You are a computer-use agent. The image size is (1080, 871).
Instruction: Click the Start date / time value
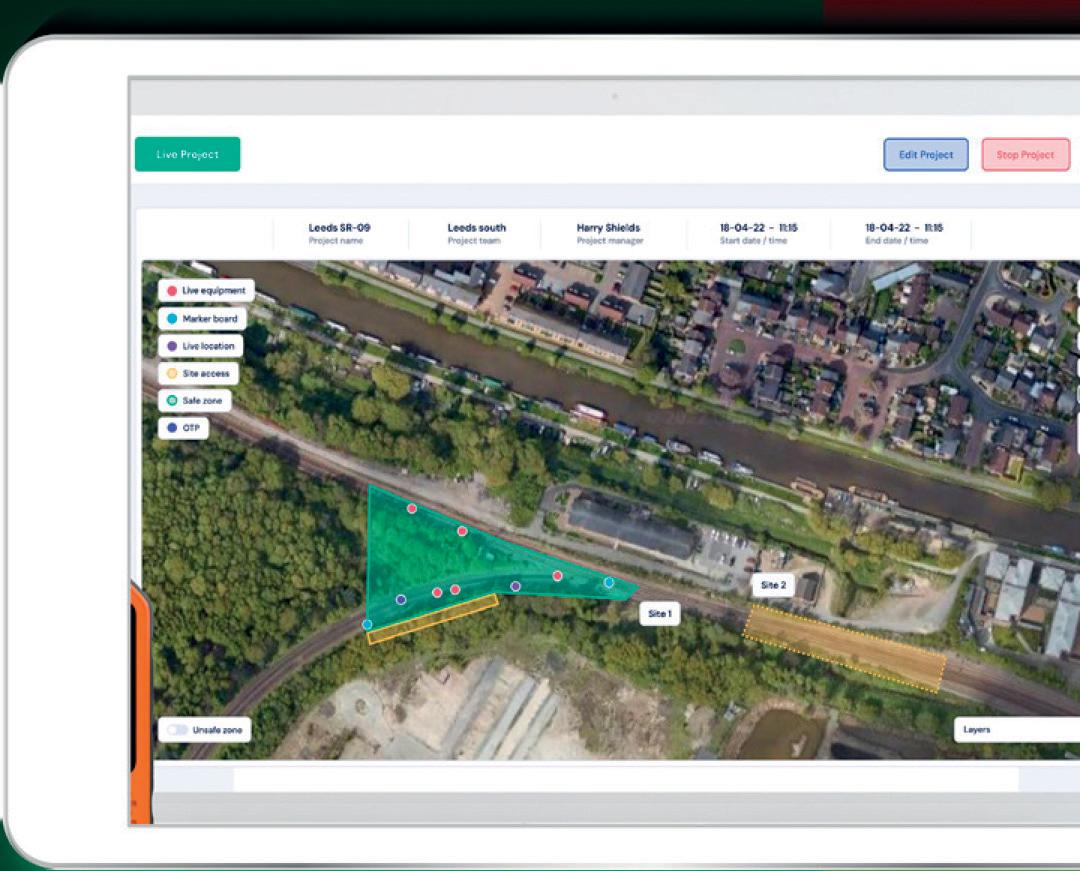point(758,228)
